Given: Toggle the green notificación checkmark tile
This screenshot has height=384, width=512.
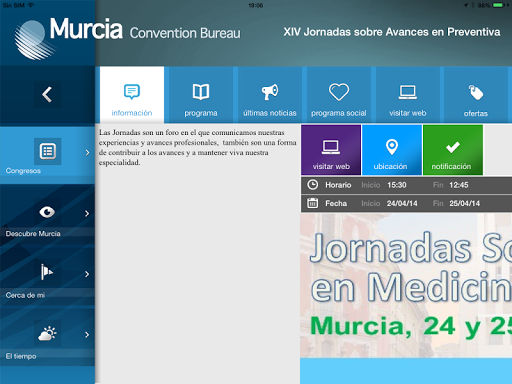Looking at the screenshot, I should (453, 150).
